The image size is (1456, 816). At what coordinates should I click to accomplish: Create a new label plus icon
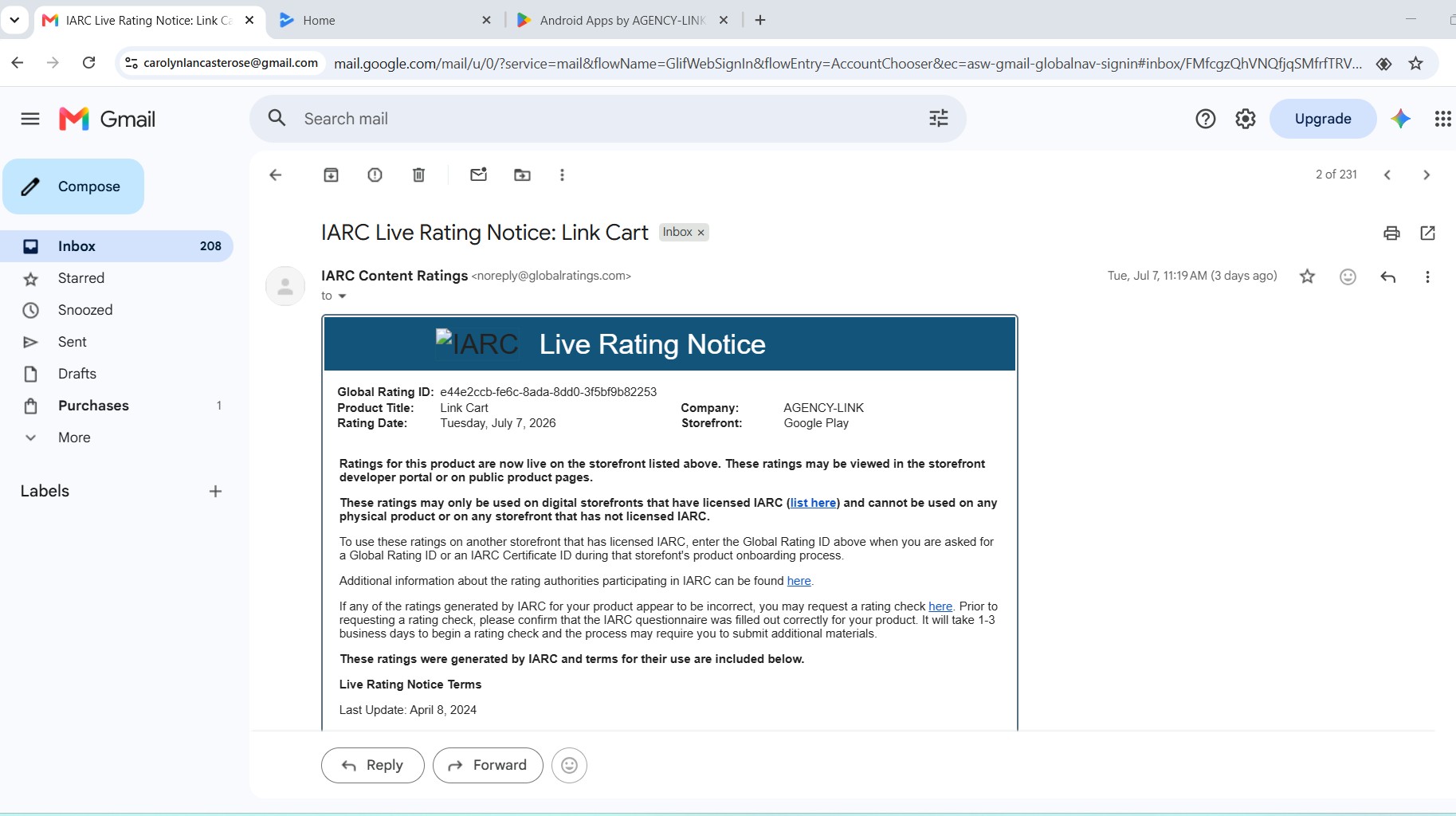click(x=215, y=491)
